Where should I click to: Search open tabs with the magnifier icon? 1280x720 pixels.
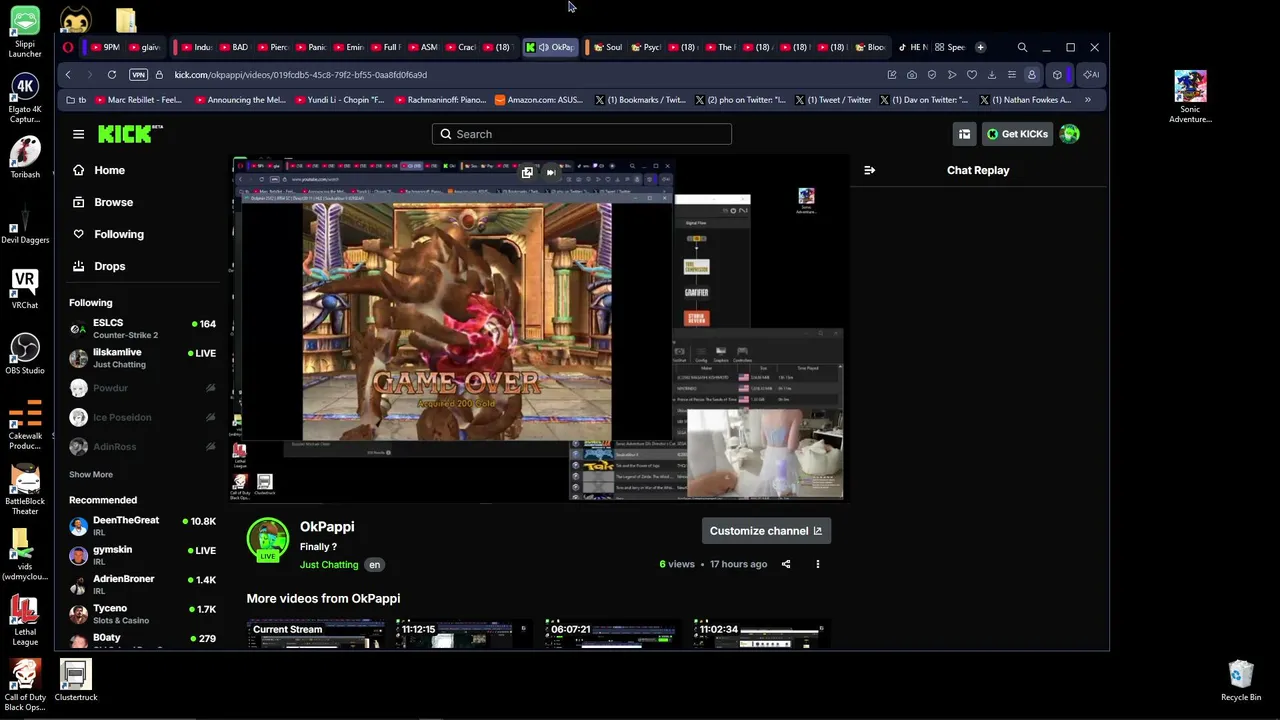click(x=1022, y=47)
